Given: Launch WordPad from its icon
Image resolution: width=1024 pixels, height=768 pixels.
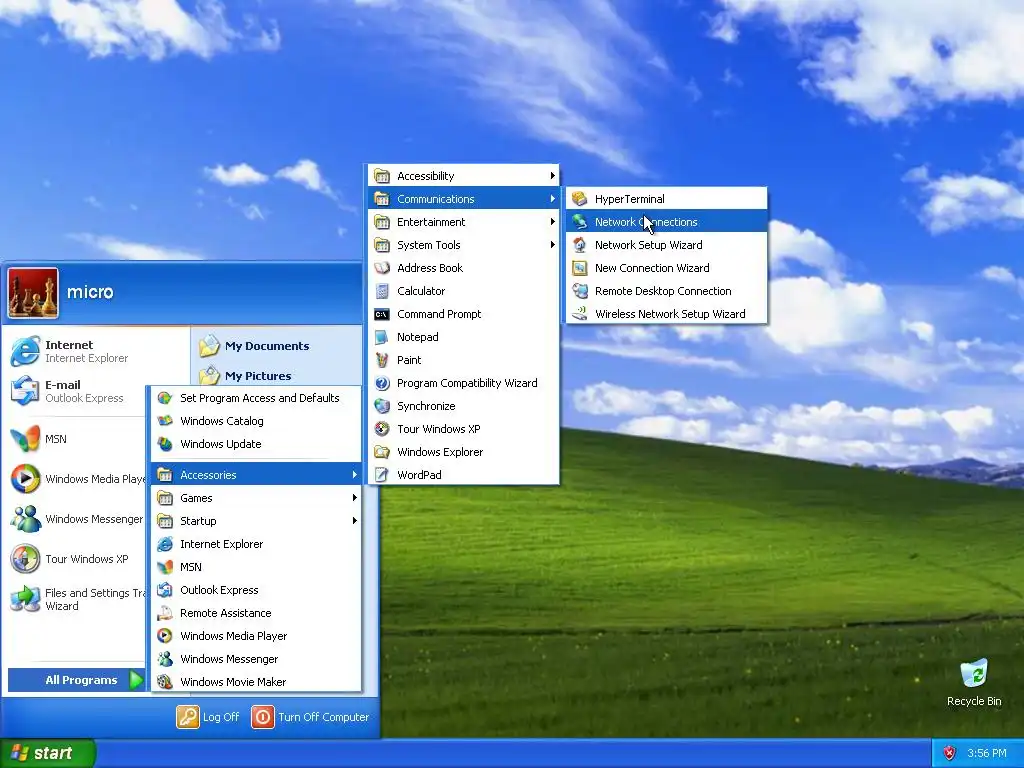Looking at the screenshot, I should click(382, 475).
